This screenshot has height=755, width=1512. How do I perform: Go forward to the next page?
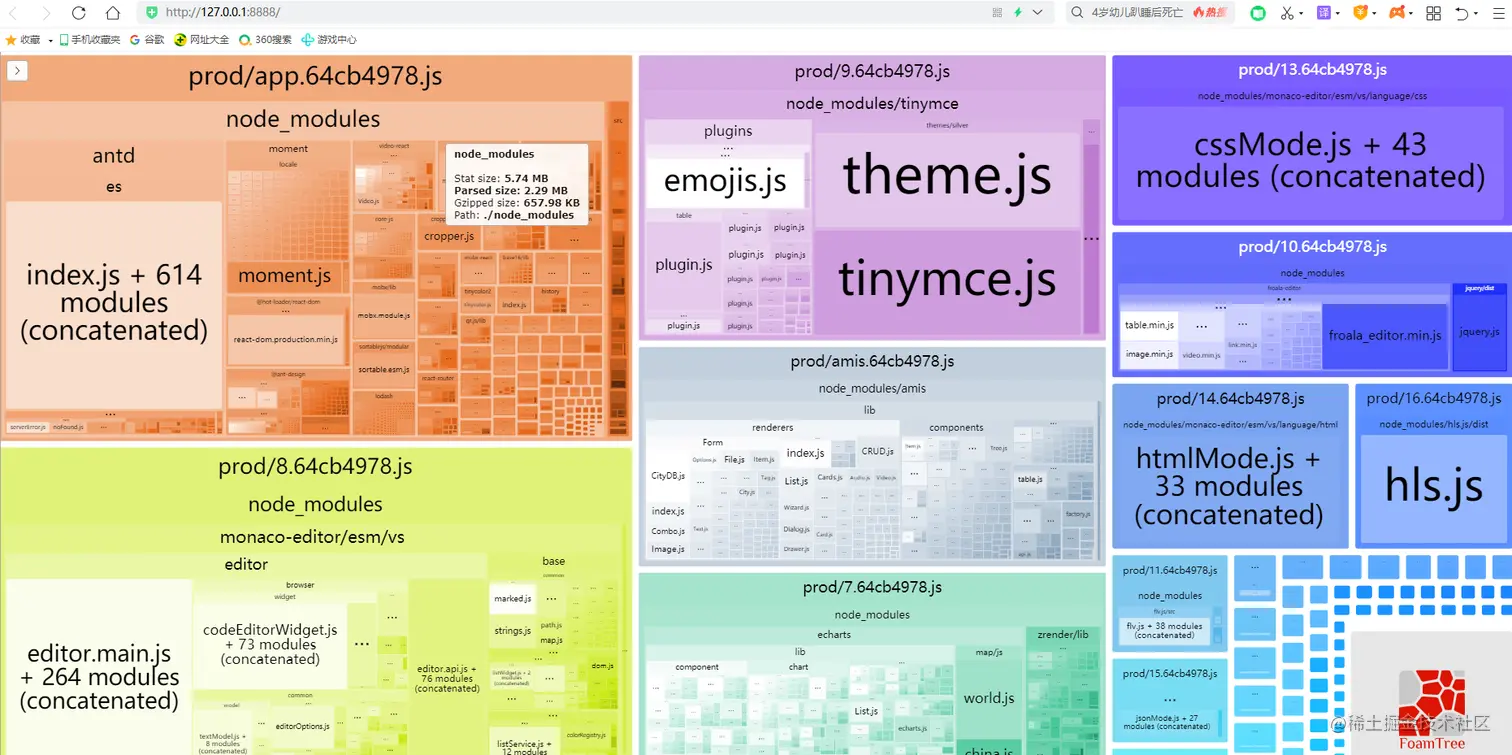pyautogui.click(x=46, y=13)
